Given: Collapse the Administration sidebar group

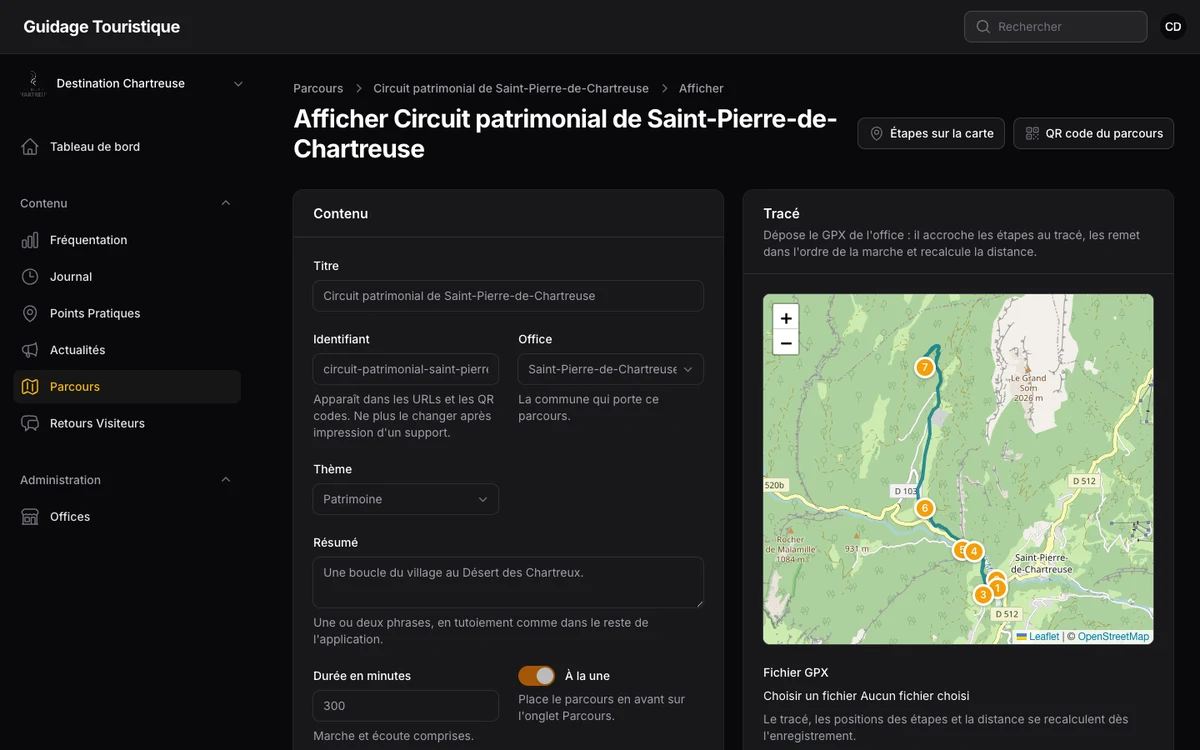Looking at the screenshot, I should click(x=226, y=480).
